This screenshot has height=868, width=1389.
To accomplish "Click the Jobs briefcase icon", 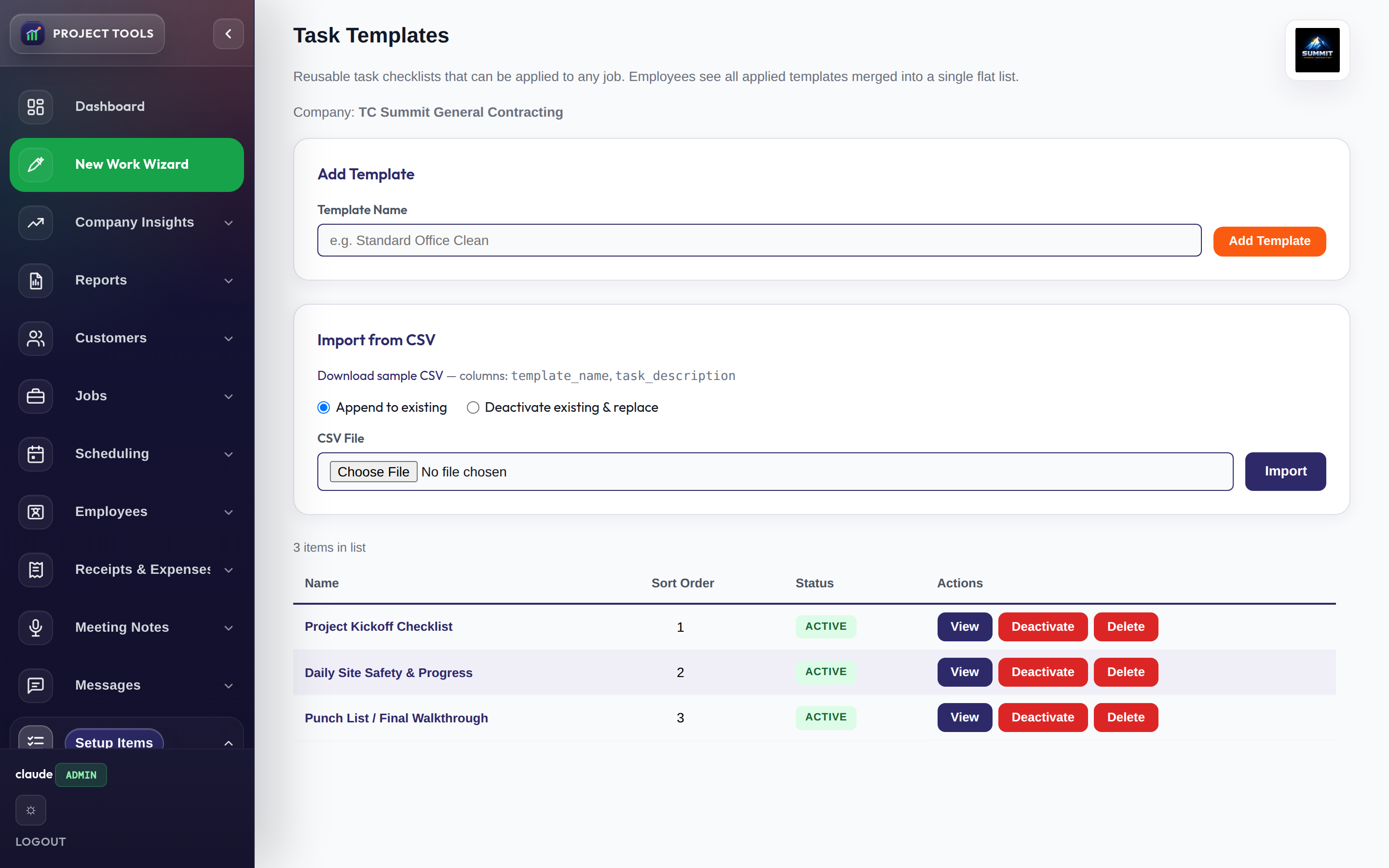I will pyautogui.click(x=36, y=396).
